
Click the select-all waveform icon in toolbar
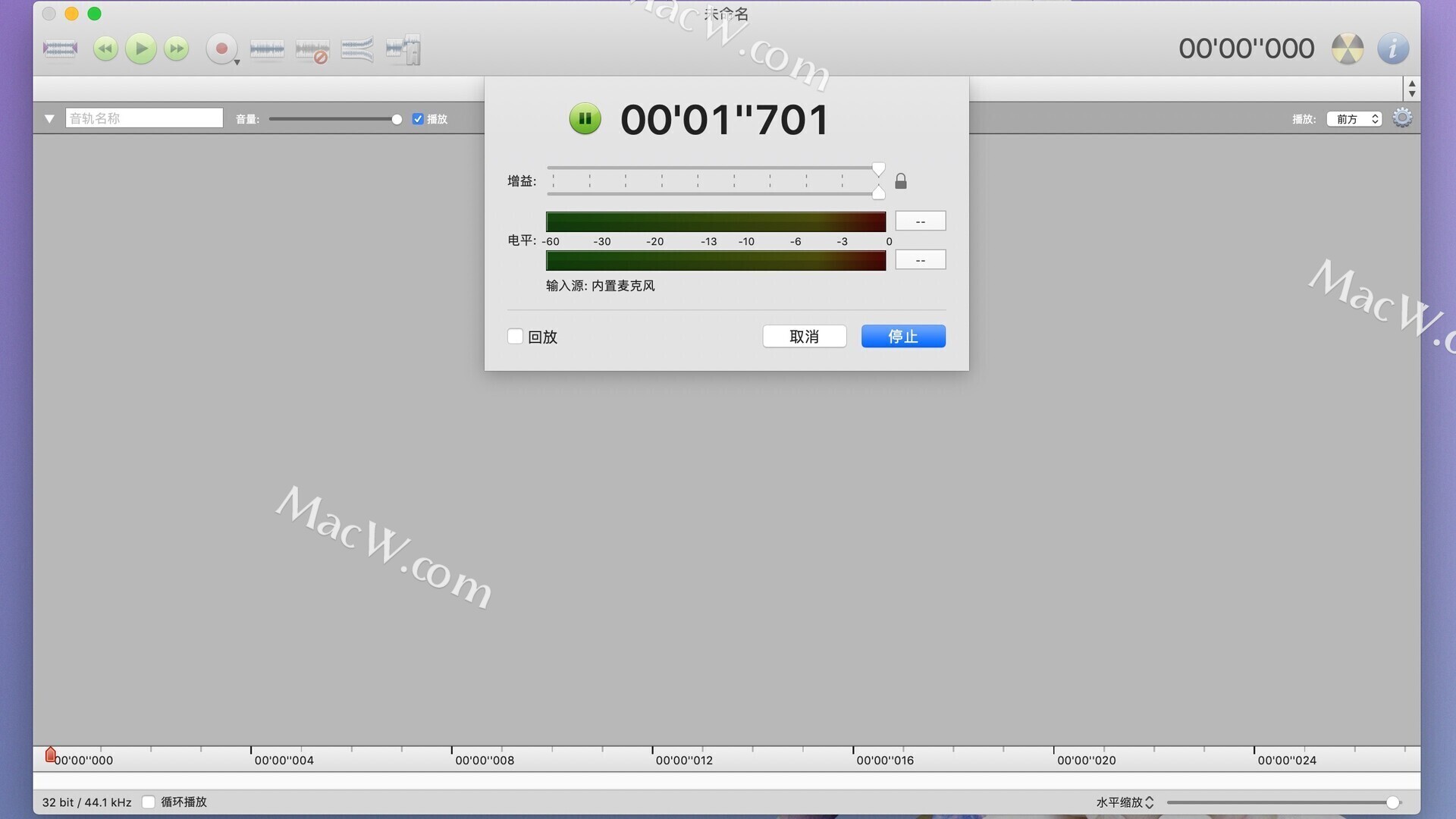click(x=60, y=49)
